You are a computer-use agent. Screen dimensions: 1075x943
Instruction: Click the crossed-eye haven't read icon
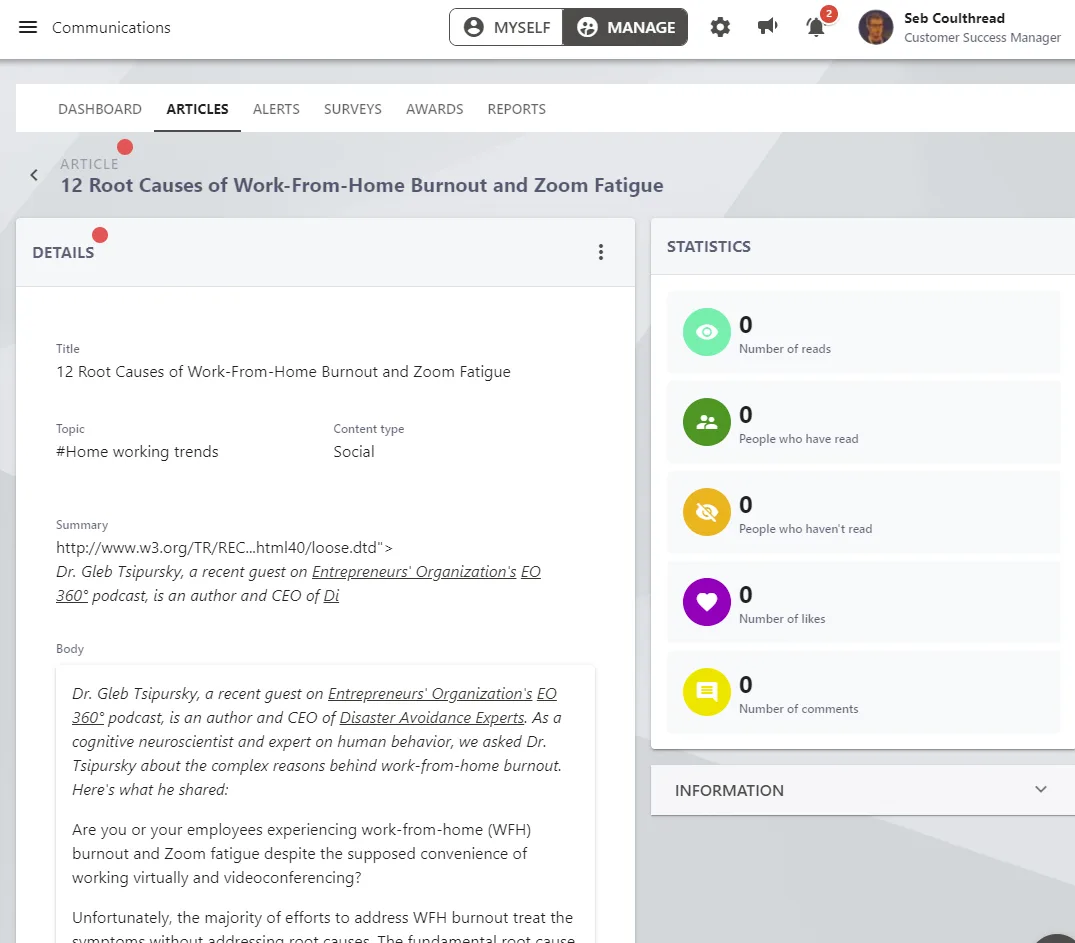click(x=706, y=512)
